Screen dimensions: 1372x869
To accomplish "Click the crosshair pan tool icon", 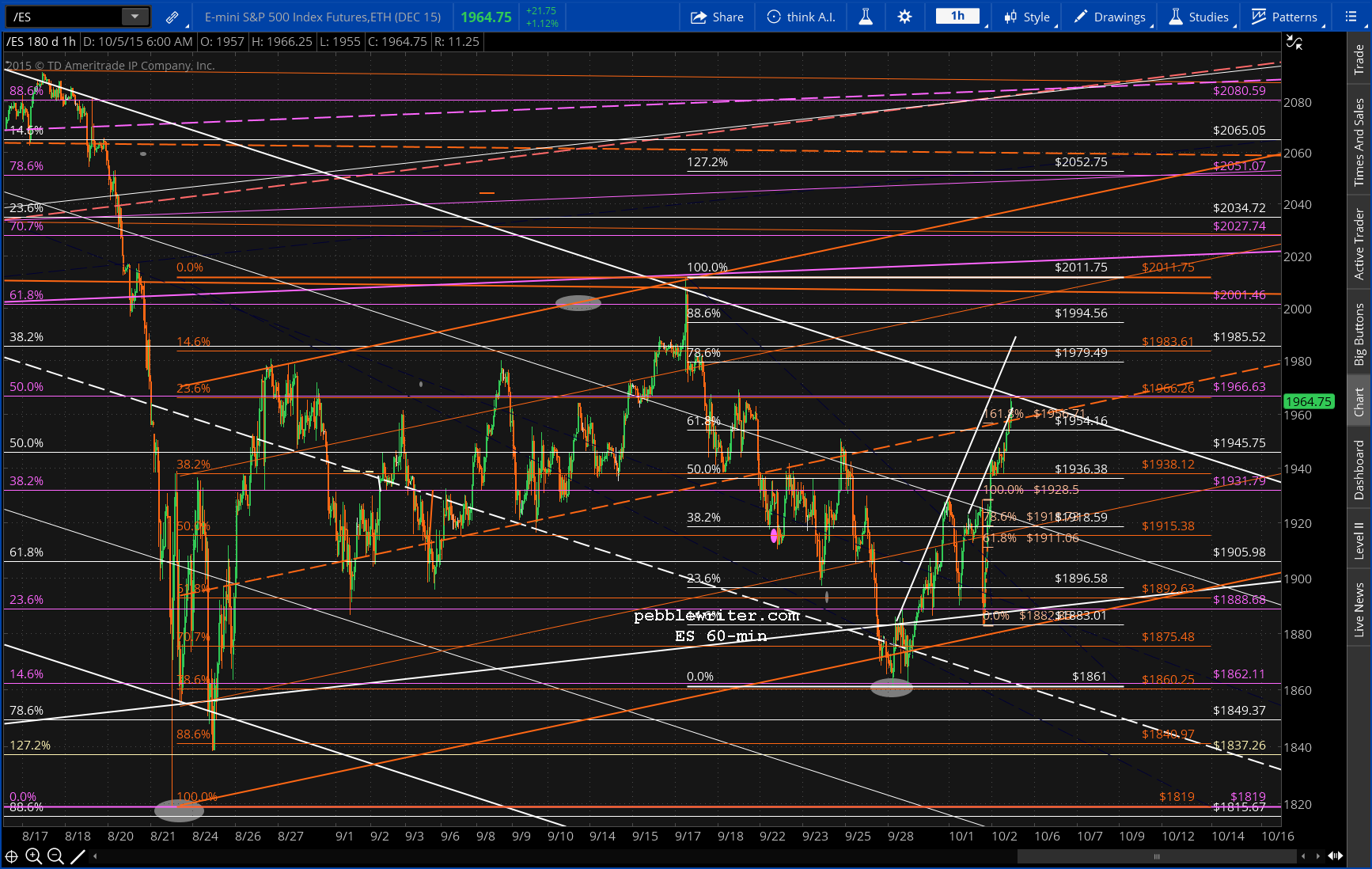I will coord(11,856).
